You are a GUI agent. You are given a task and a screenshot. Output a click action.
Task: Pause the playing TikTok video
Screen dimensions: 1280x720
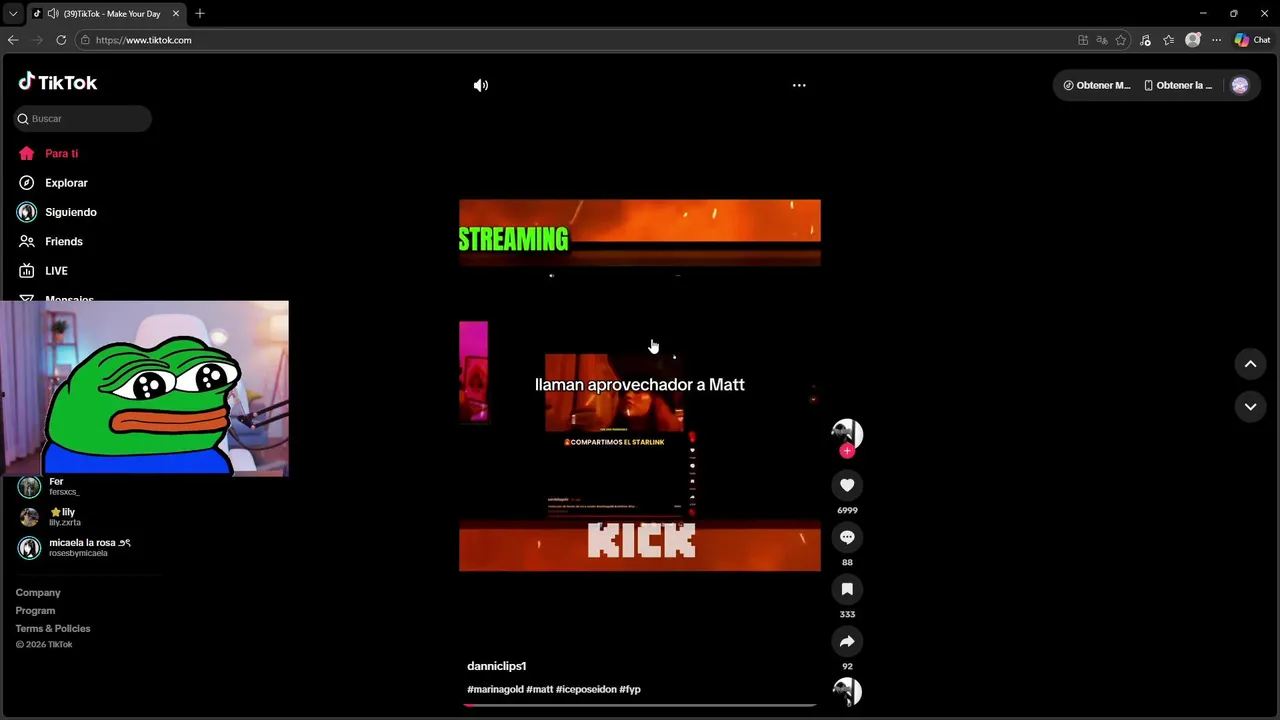640,385
